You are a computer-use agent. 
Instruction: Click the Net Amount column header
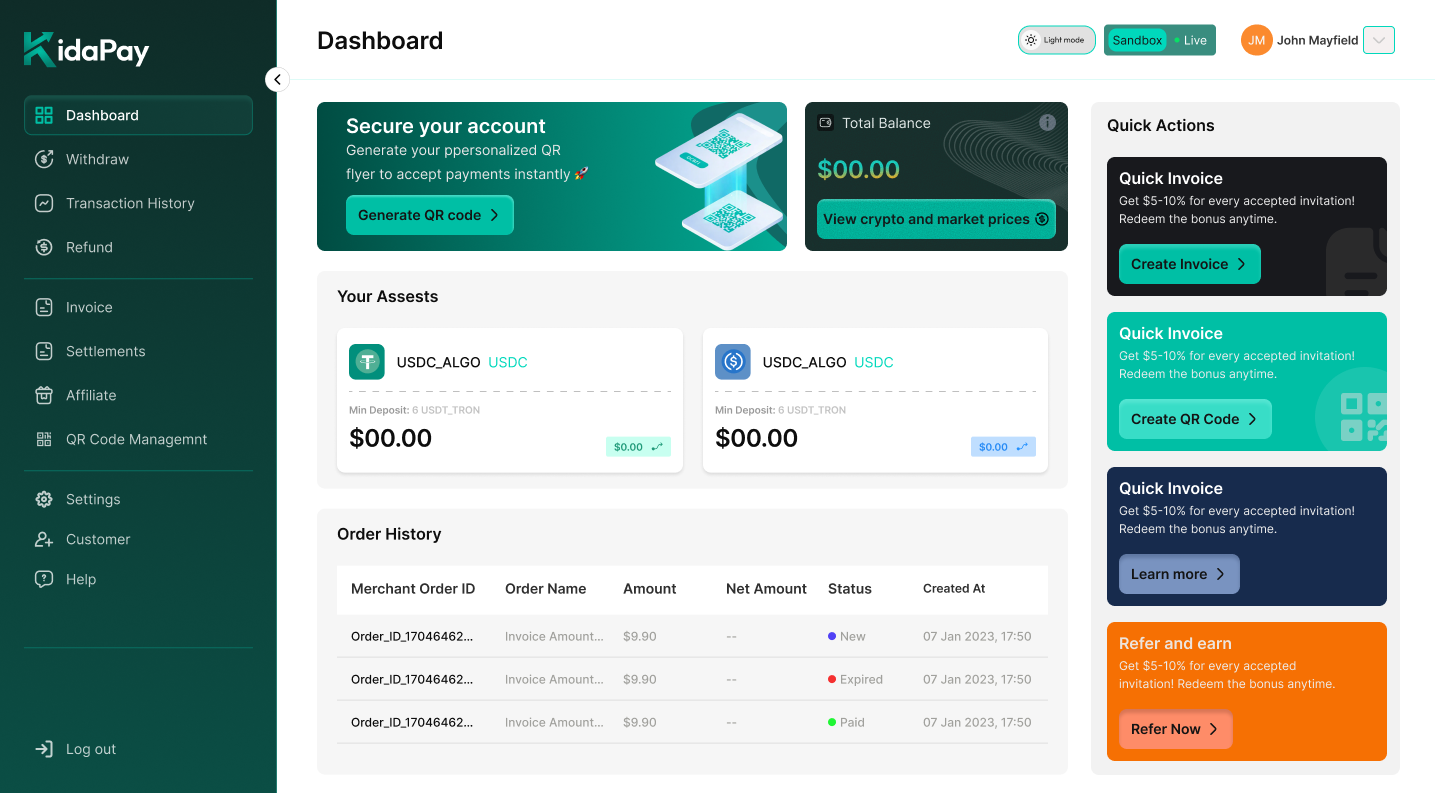click(766, 589)
